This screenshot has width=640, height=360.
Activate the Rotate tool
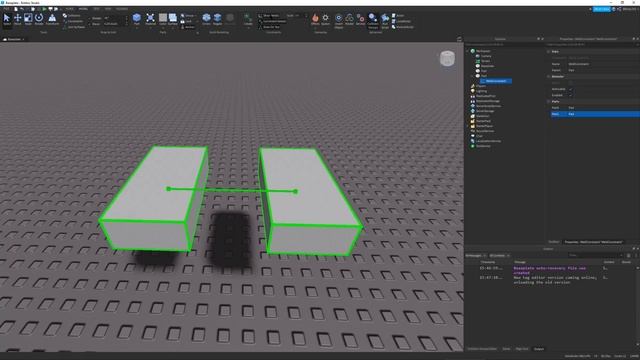[39, 19]
